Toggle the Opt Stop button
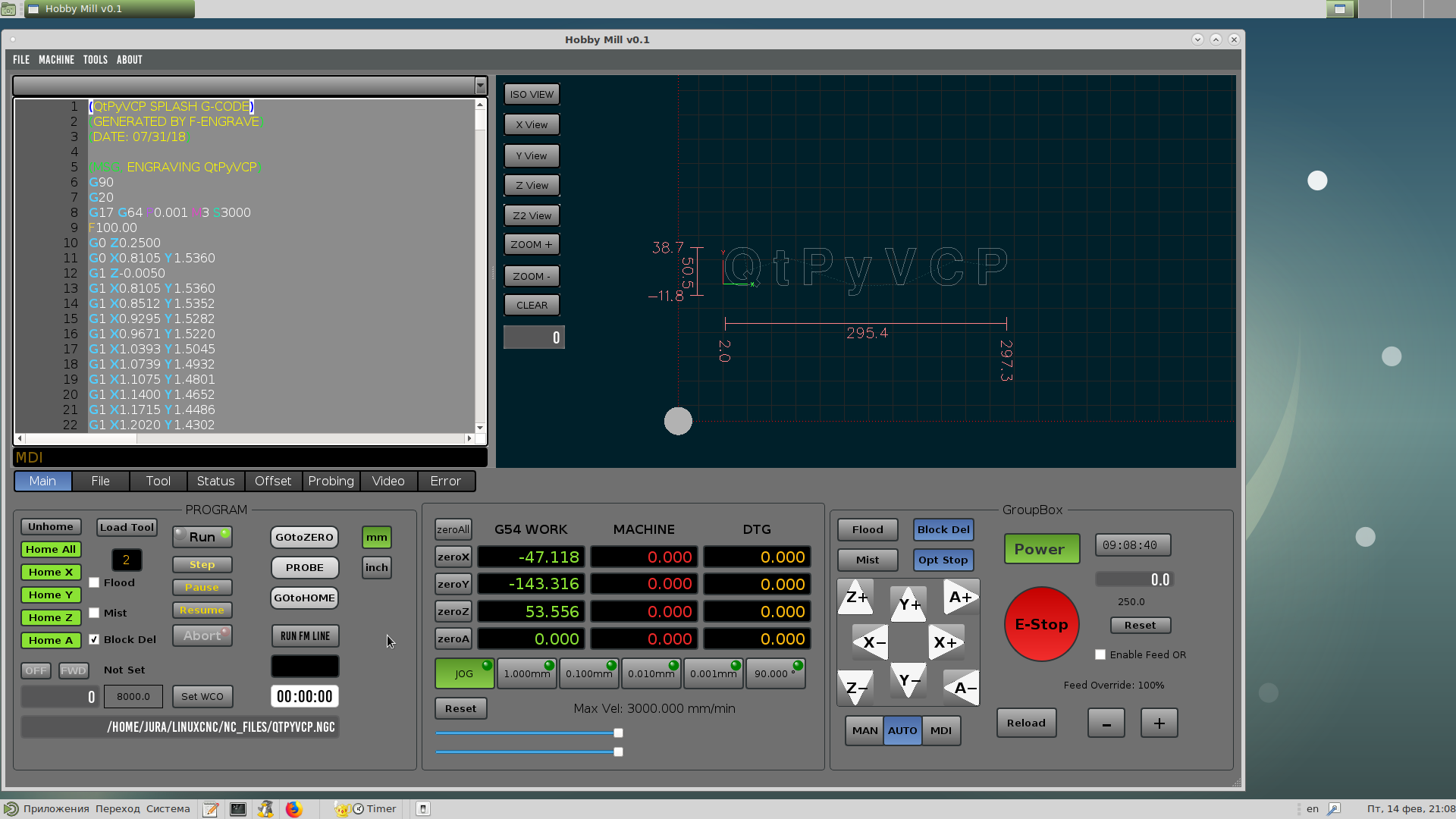 tap(943, 560)
